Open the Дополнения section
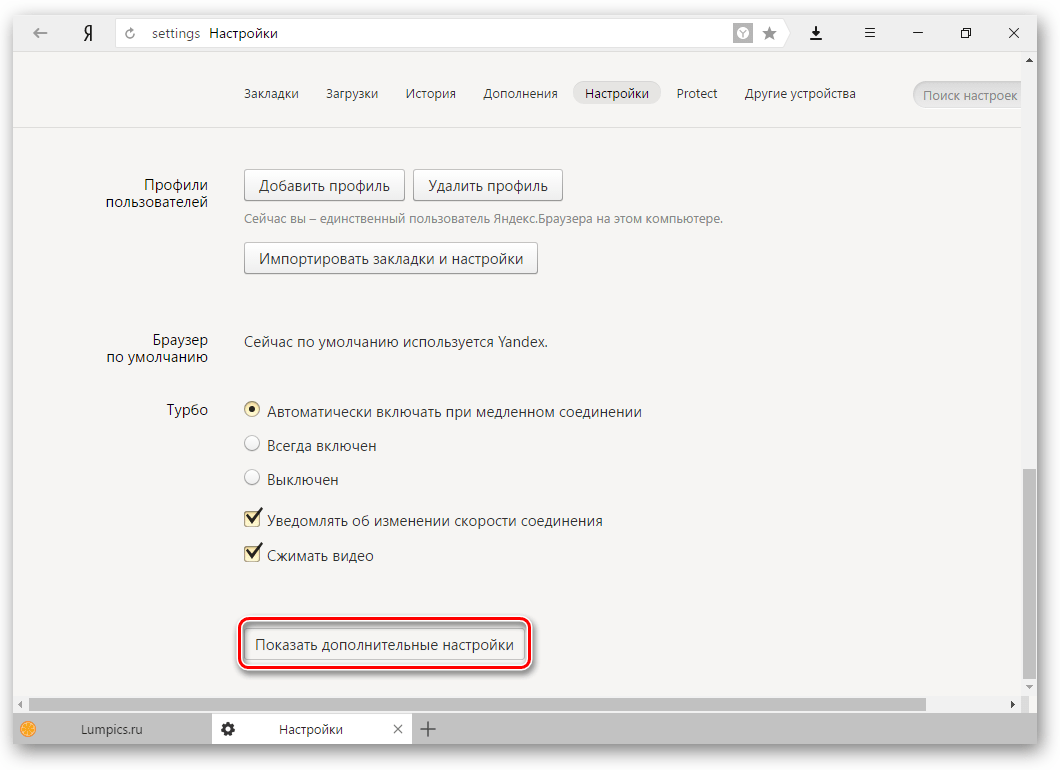The height and width of the screenshot is (770, 1060). point(520,93)
